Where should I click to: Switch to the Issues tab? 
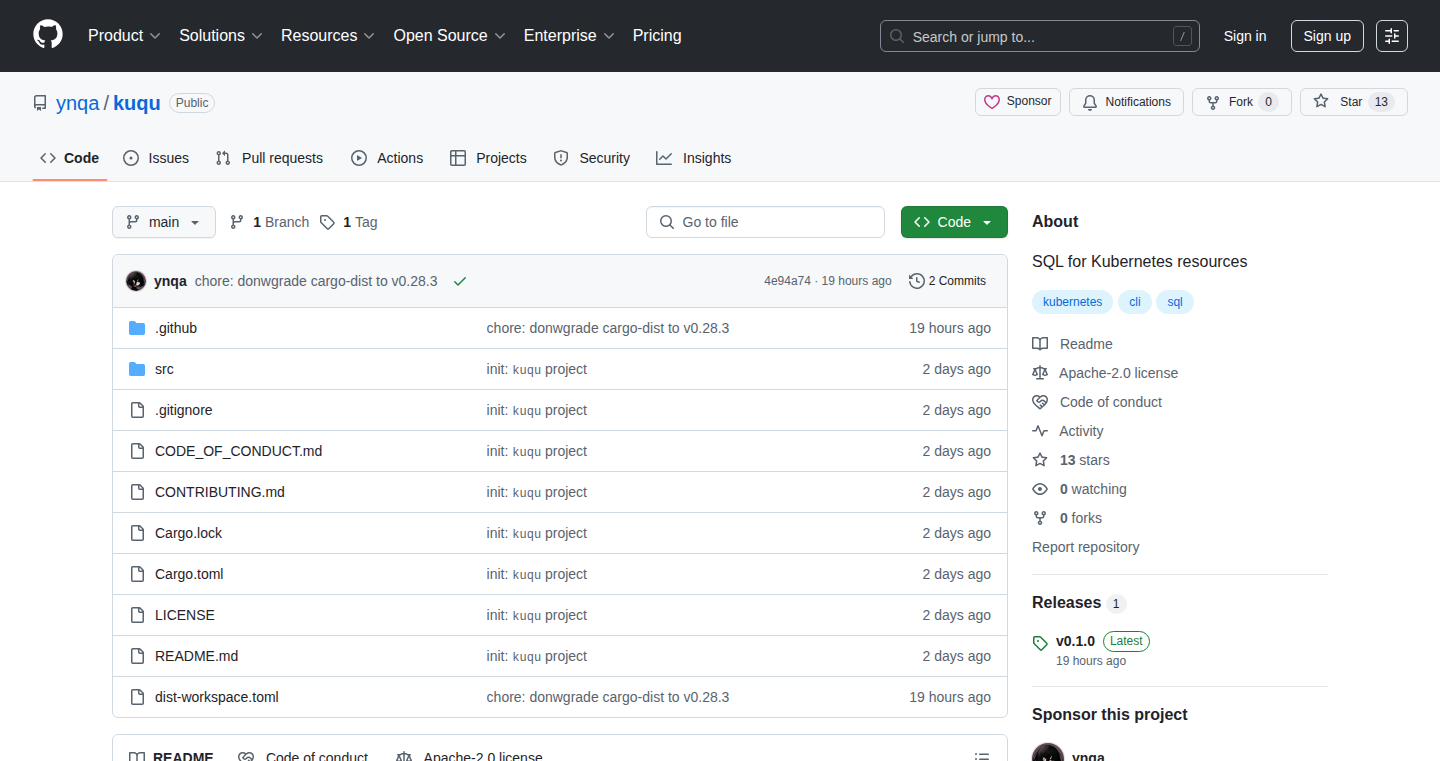(x=156, y=158)
